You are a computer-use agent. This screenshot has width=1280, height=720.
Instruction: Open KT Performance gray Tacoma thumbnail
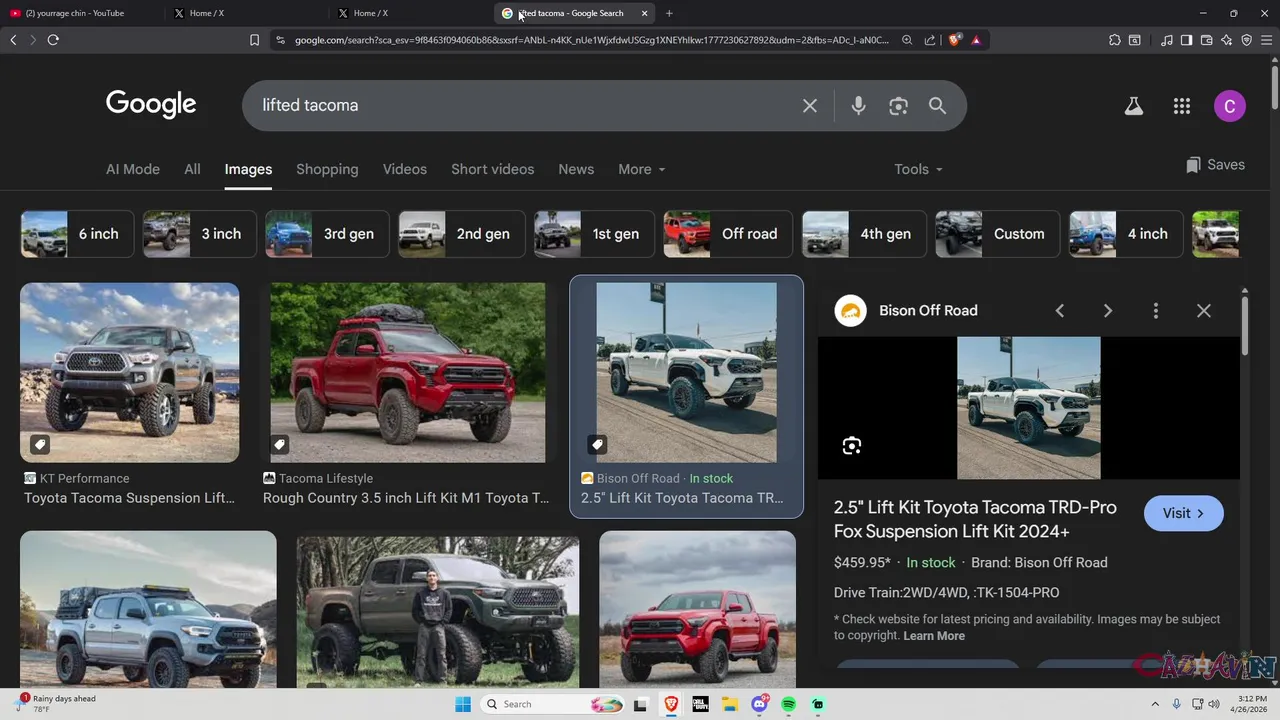point(130,372)
